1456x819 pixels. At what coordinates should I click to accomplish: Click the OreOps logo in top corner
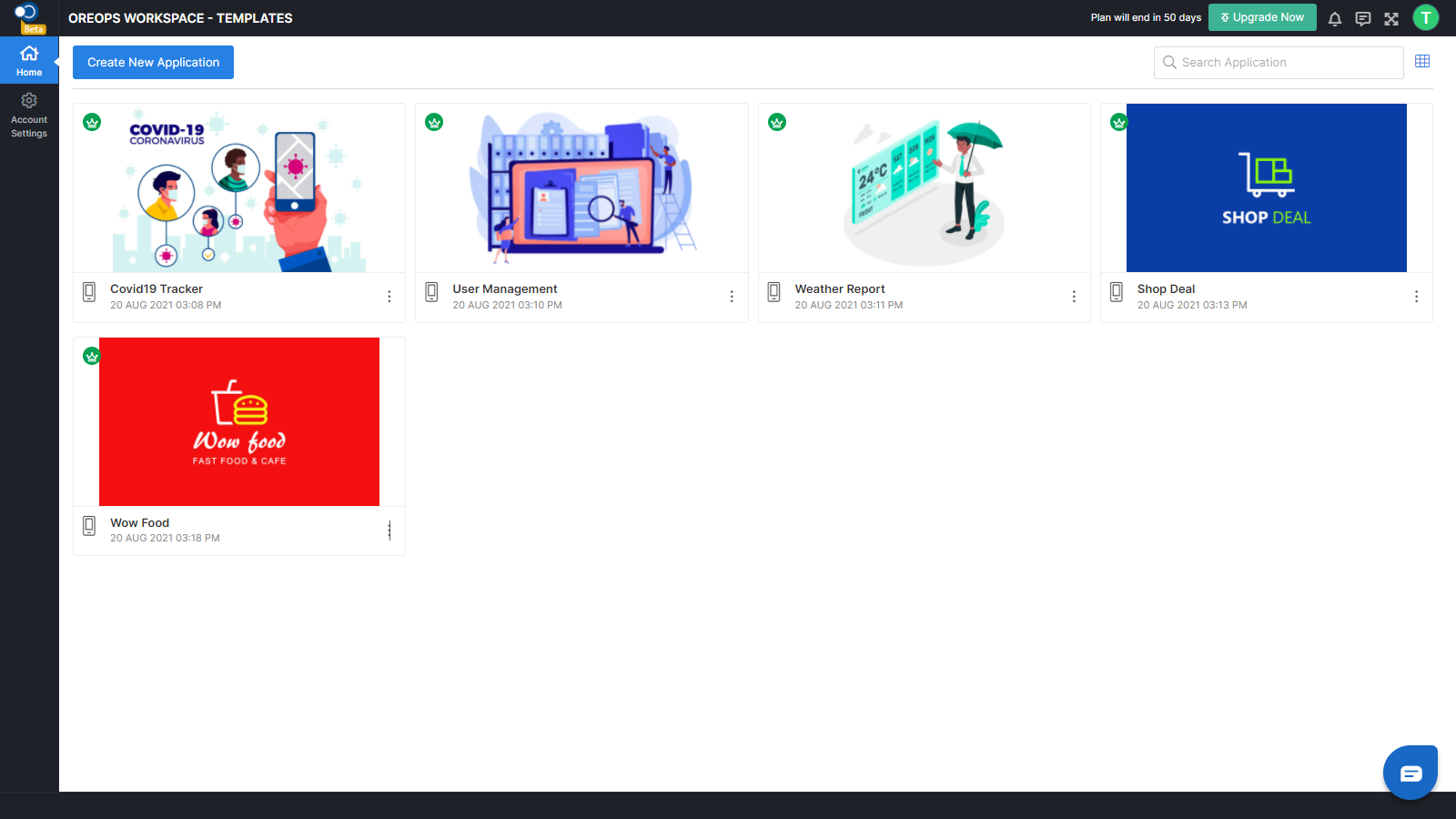pos(27,14)
